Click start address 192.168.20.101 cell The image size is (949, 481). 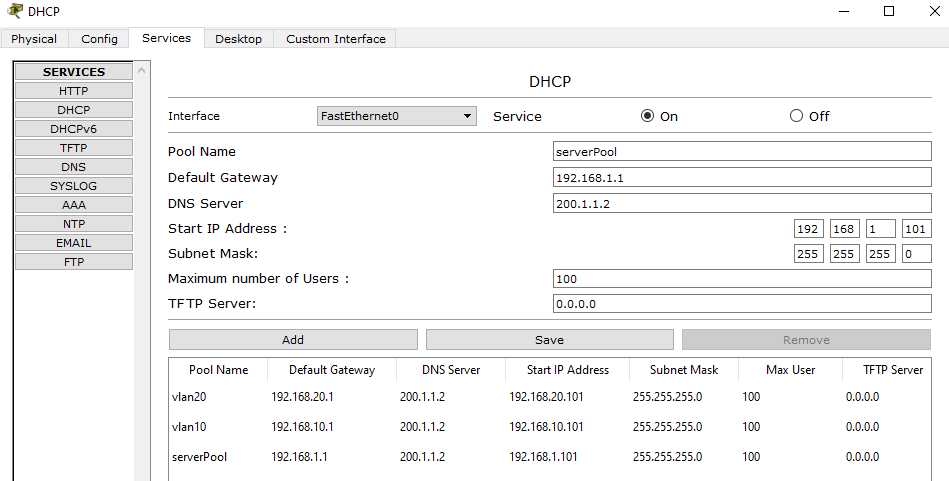pos(547,397)
